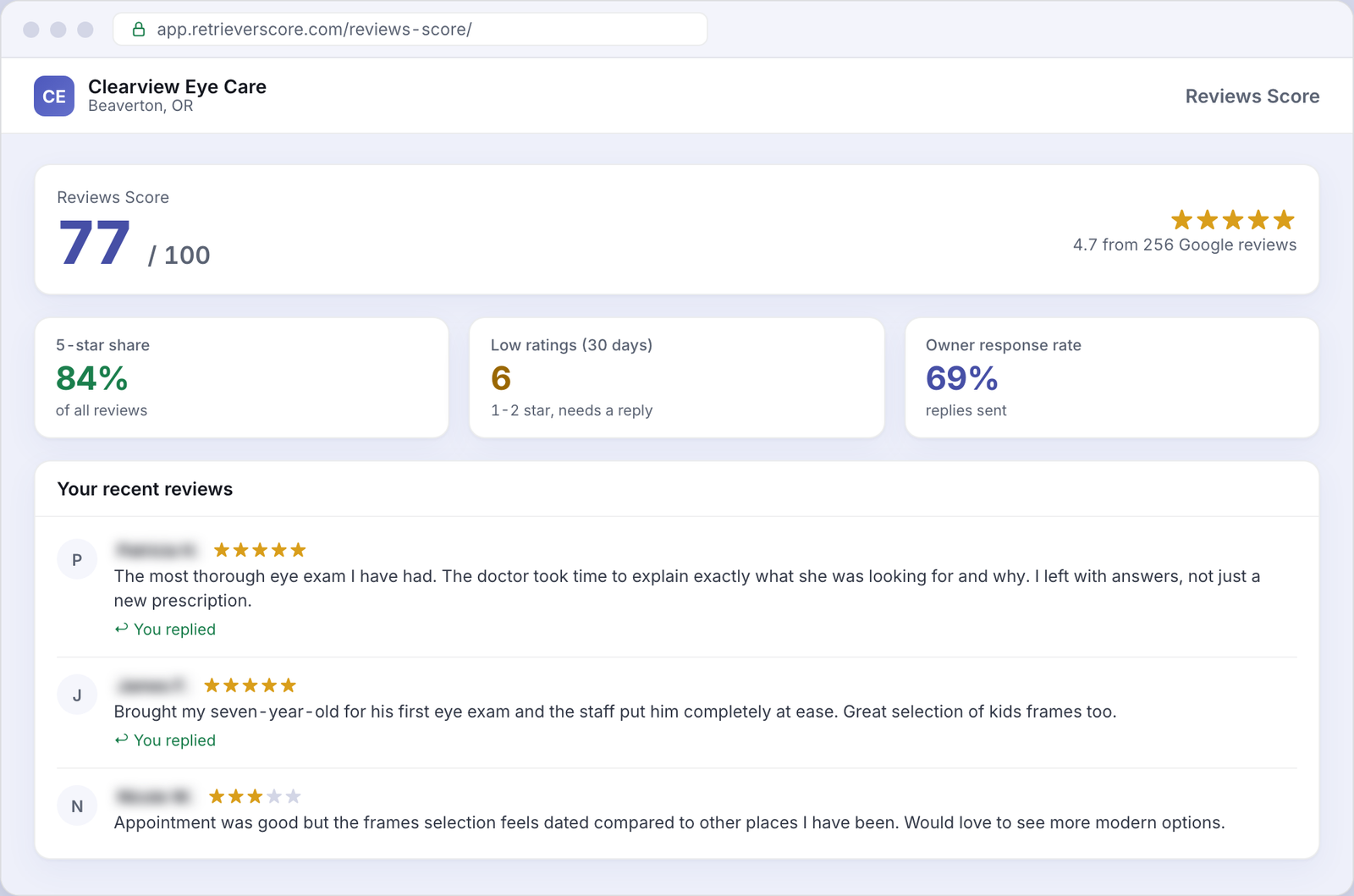This screenshot has width=1354, height=896.
Task: Click the five-star rating above 4.7 Google reviews
Action: pyautogui.click(x=1233, y=220)
